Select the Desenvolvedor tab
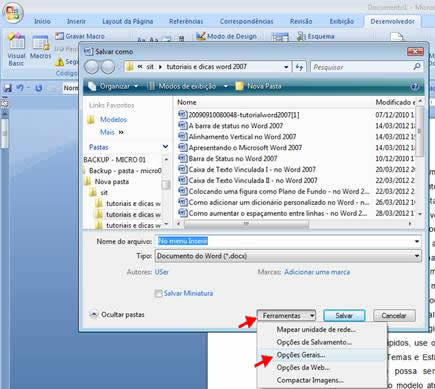The image size is (435, 389). point(392,21)
